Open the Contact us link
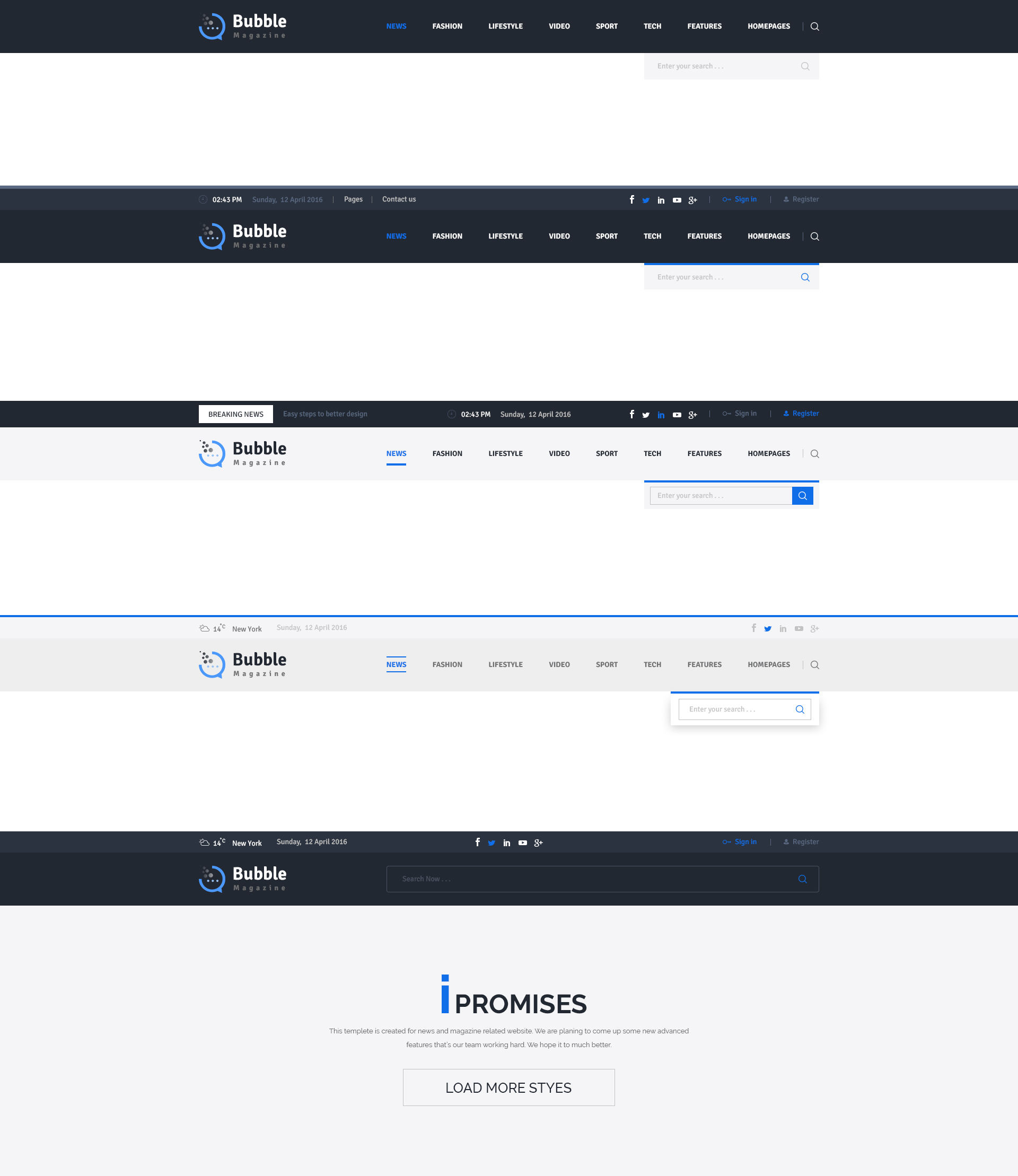The image size is (1018, 1176). [x=399, y=199]
